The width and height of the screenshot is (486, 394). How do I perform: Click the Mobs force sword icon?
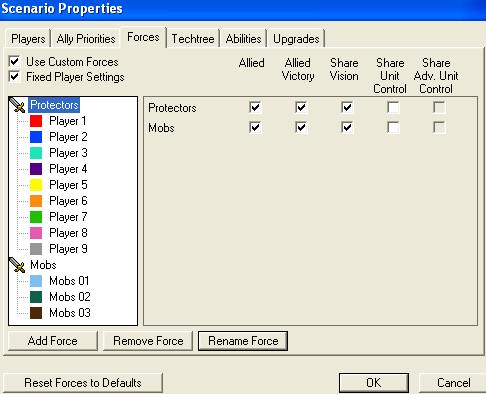17,265
